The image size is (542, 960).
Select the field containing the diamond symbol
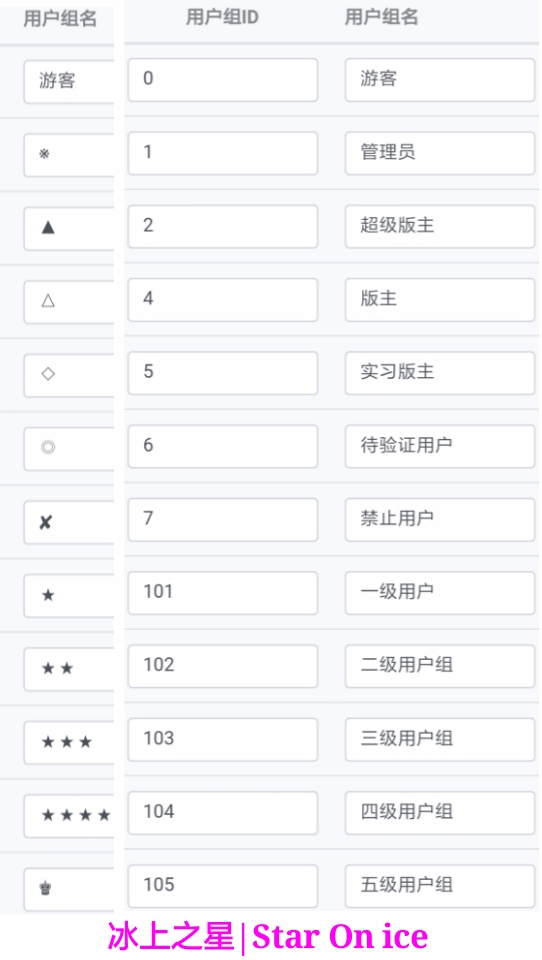tap(69, 375)
